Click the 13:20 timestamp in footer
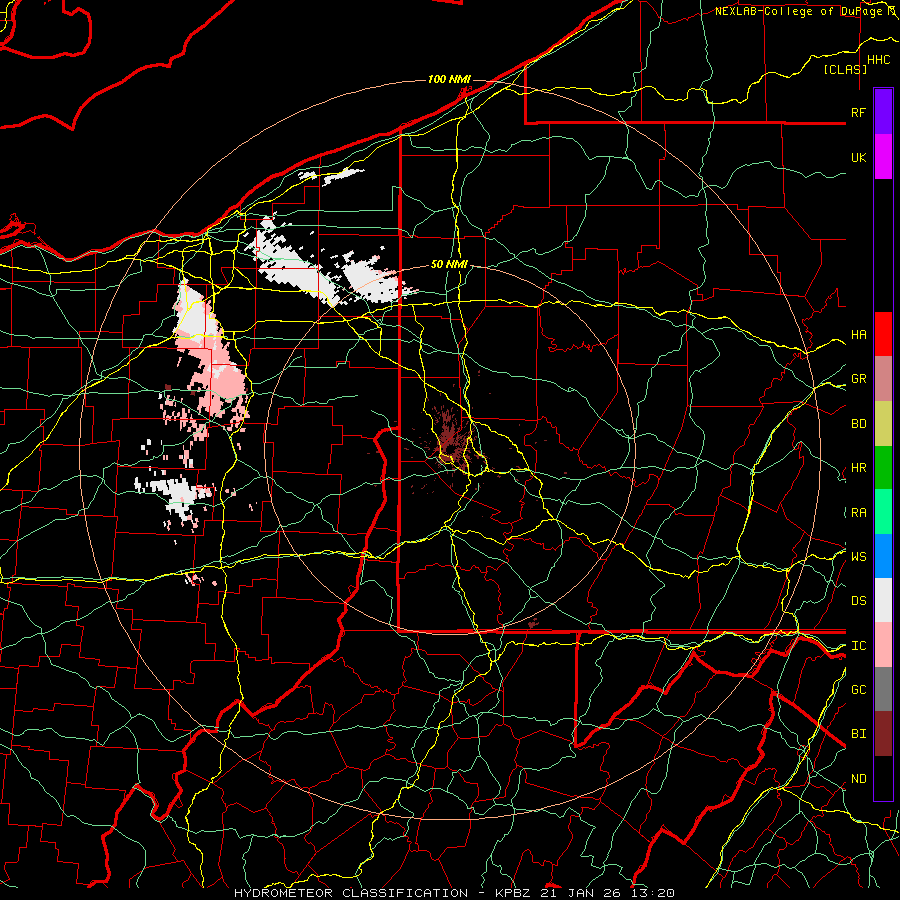The width and height of the screenshot is (900, 900). point(651,893)
